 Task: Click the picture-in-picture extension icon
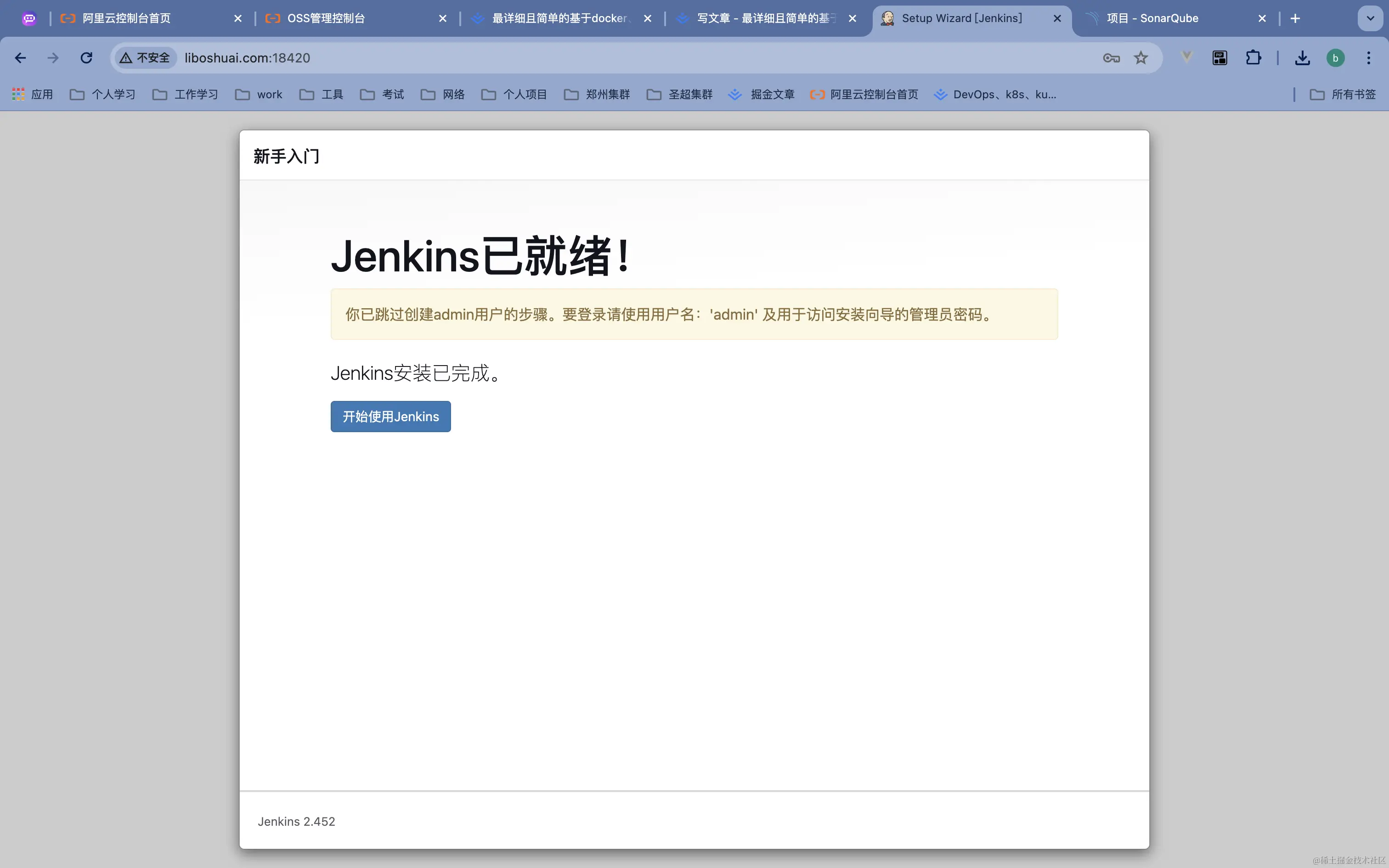1220,58
